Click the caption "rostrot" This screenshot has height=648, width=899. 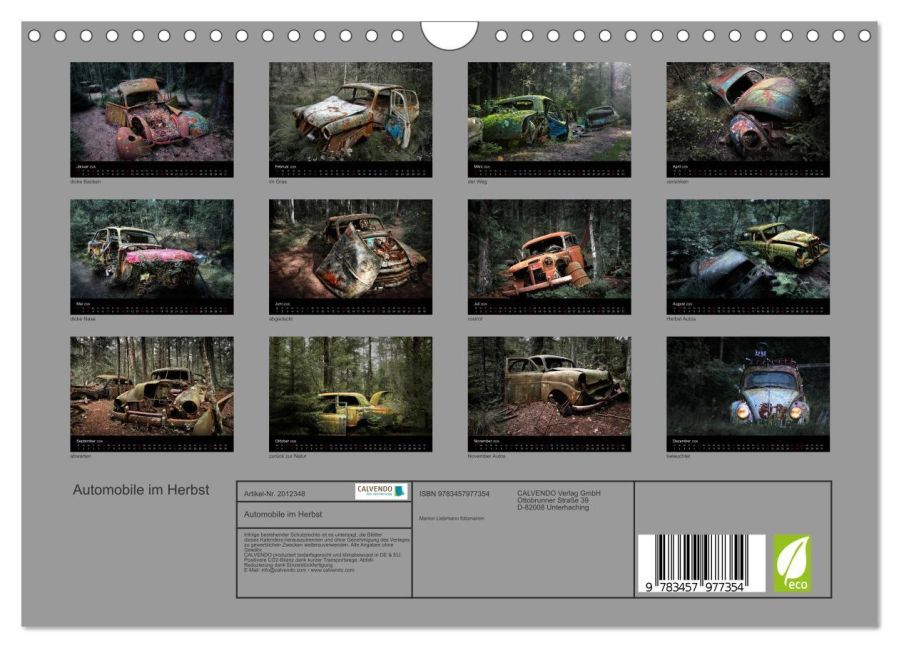475,319
